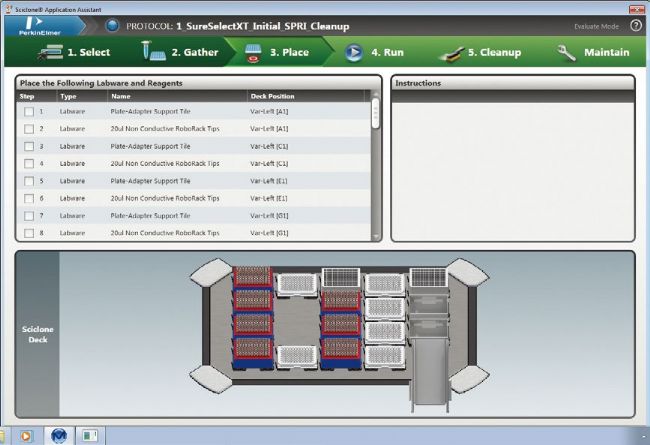
Task: Click the Cleanup step brush icon
Action: point(451,54)
